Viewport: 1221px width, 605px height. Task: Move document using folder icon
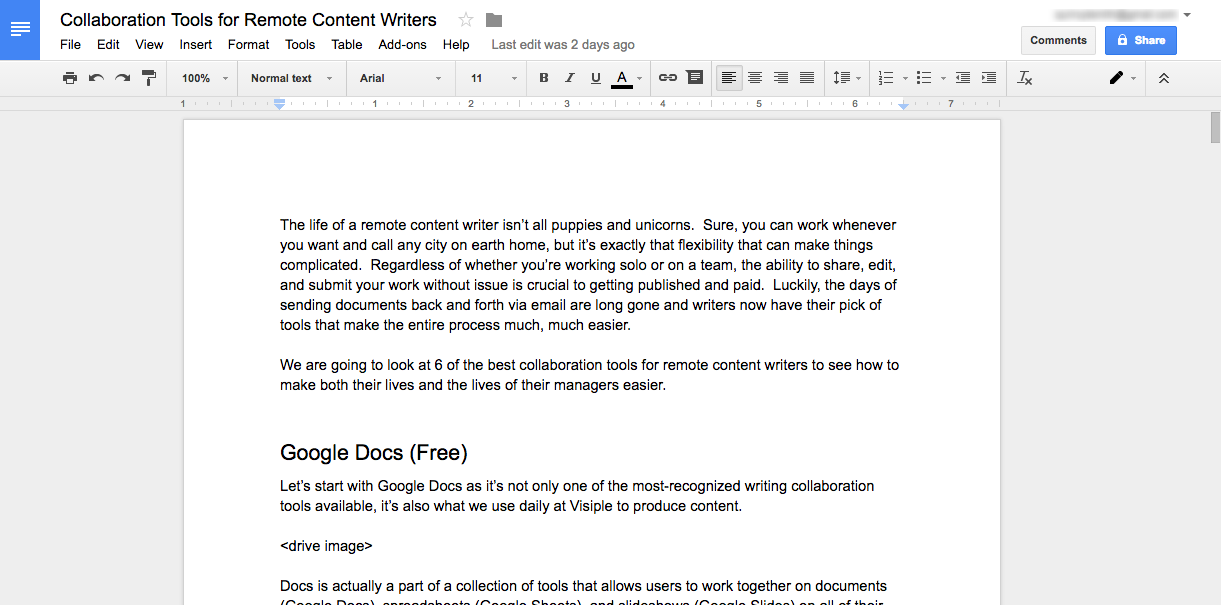(494, 20)
